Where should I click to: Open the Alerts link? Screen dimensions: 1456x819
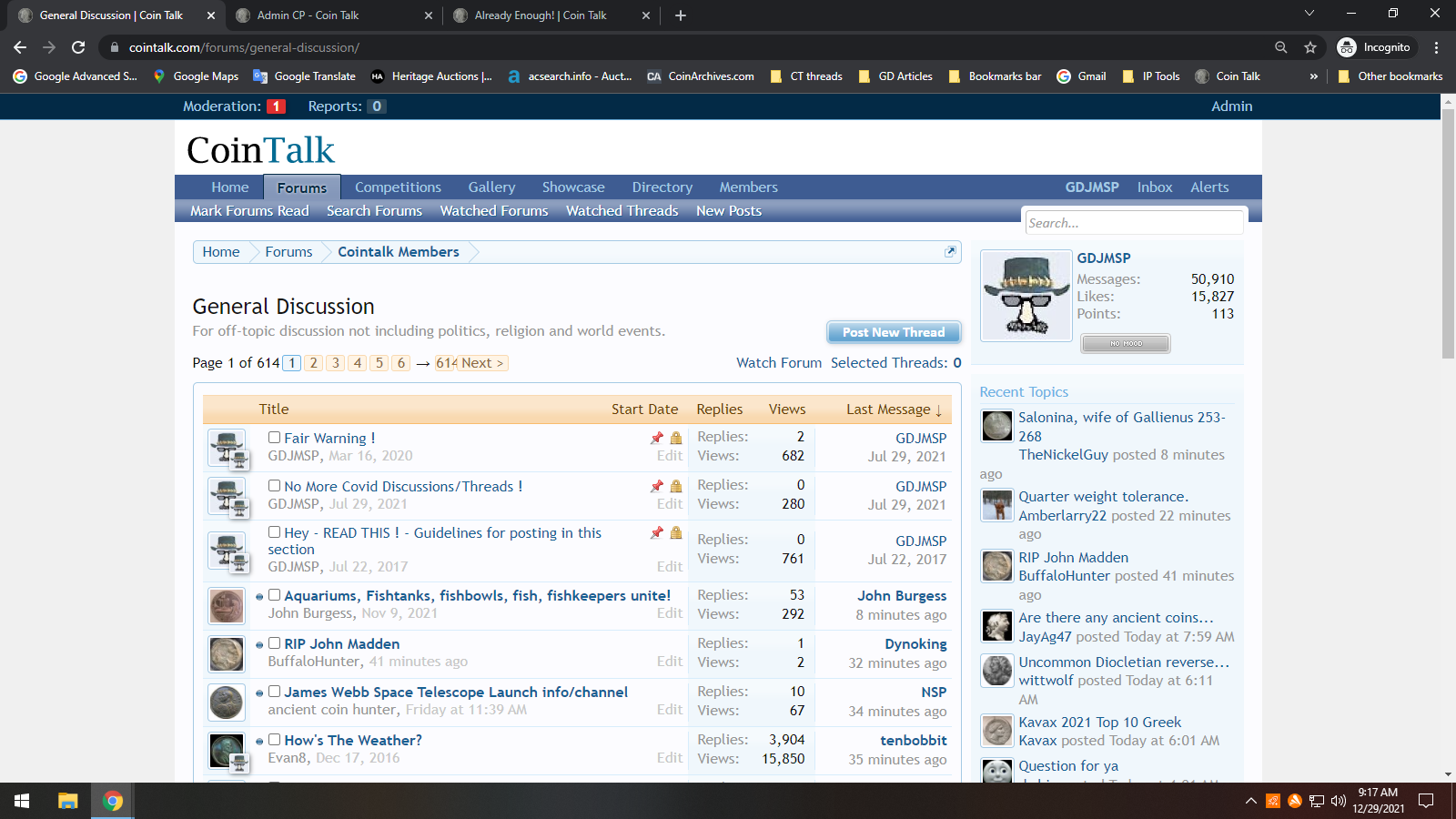1209,187
